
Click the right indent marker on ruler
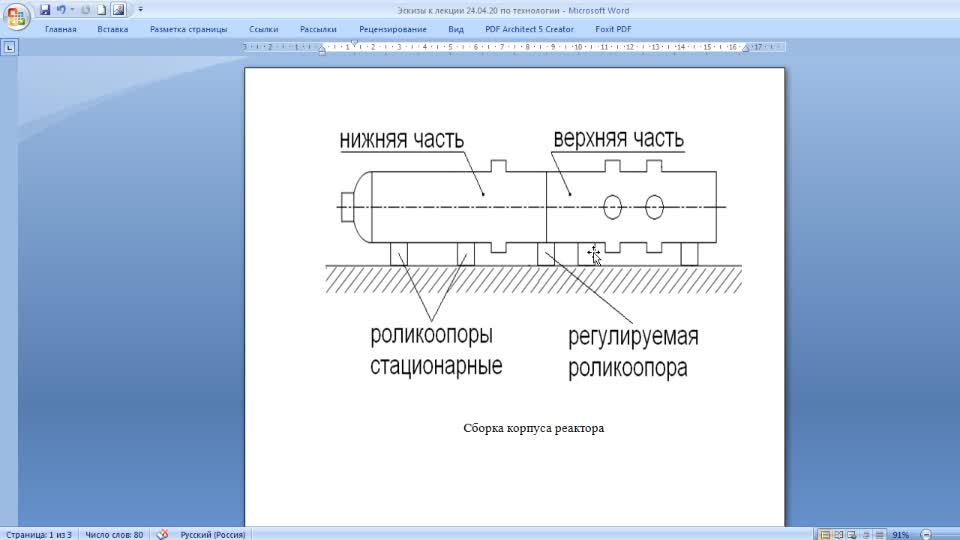pyautogui.click(x=746, y=48)
